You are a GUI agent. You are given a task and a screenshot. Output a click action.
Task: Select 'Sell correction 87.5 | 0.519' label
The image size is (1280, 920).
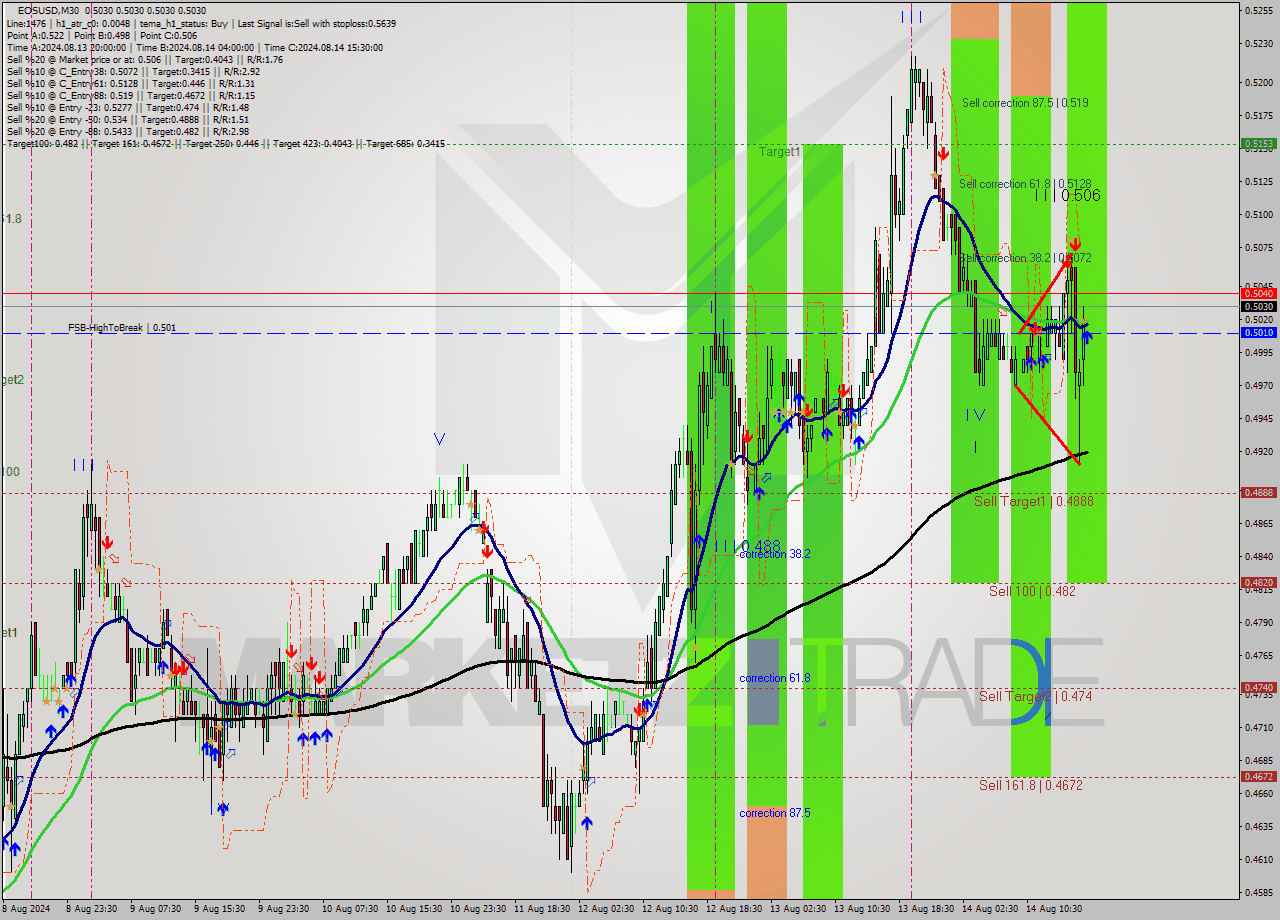(1025, 103)
